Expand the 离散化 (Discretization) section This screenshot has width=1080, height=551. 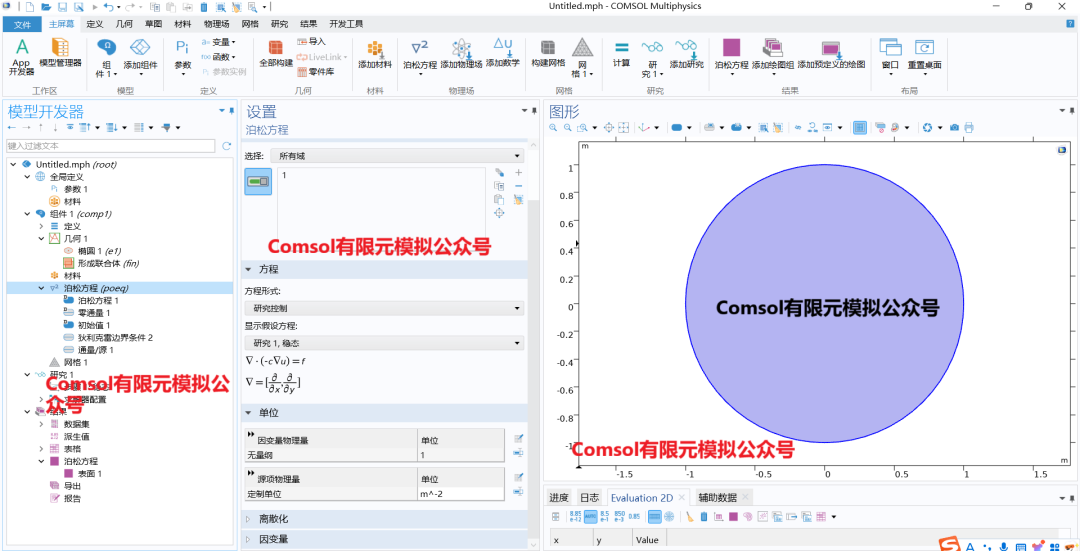249,519
